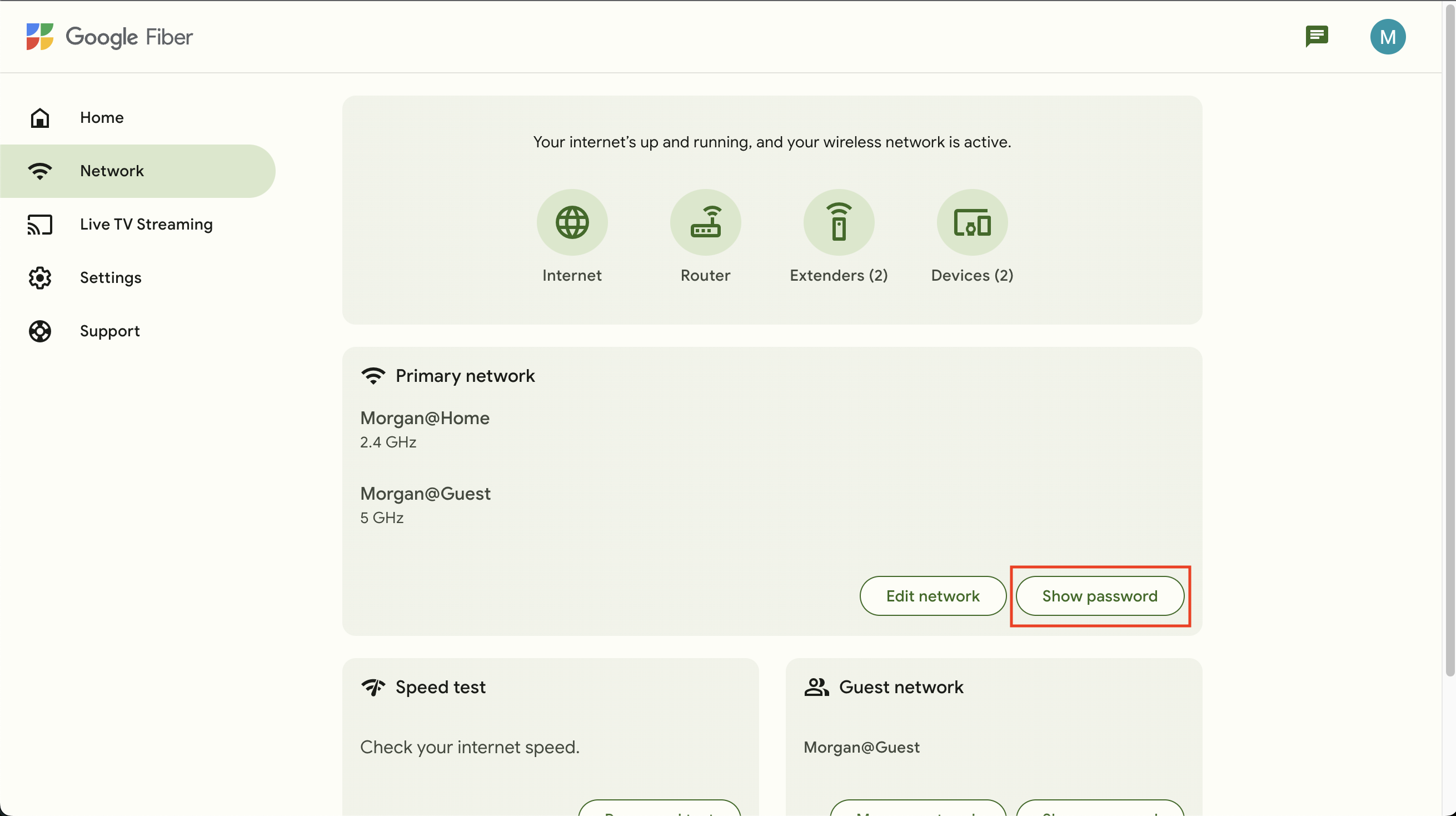This screenshot has height=816, width=1456.
Task: Click Edit network button
Action: 932,596
